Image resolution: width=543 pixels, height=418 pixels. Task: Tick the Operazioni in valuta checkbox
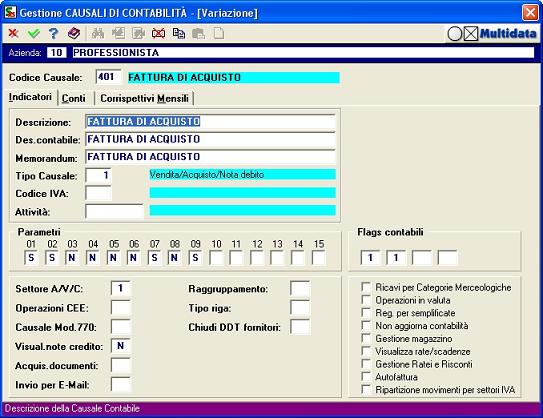pos(366,300)
